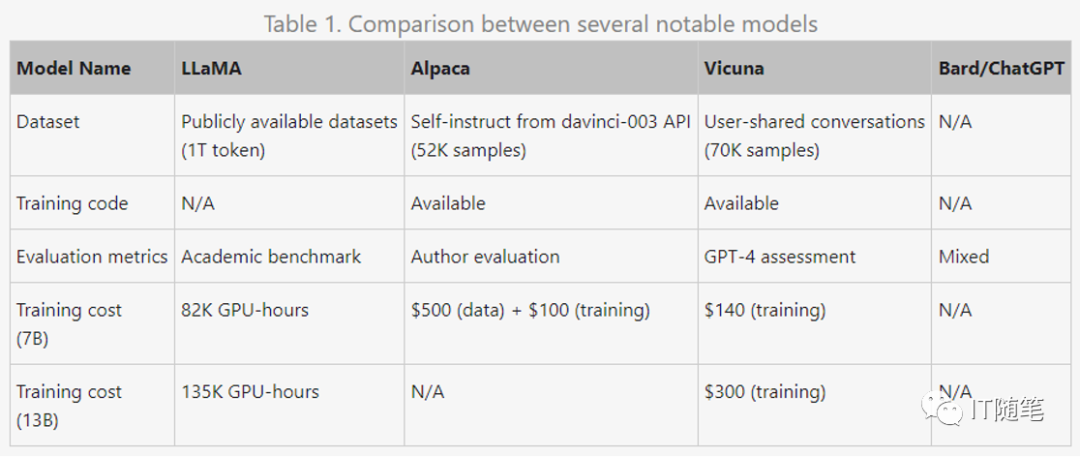1080x457 pixels.
Task: Select the Bard/ChatGPT column header
Action: tap(1001, 69)
